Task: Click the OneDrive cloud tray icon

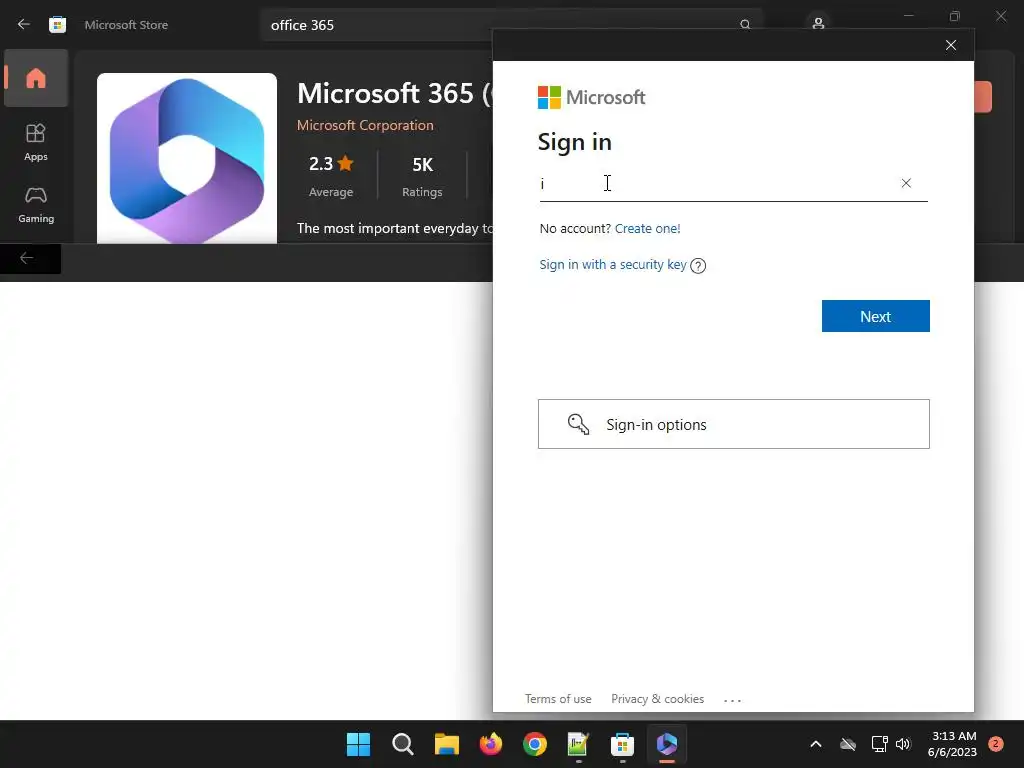Action: [848, 744]
